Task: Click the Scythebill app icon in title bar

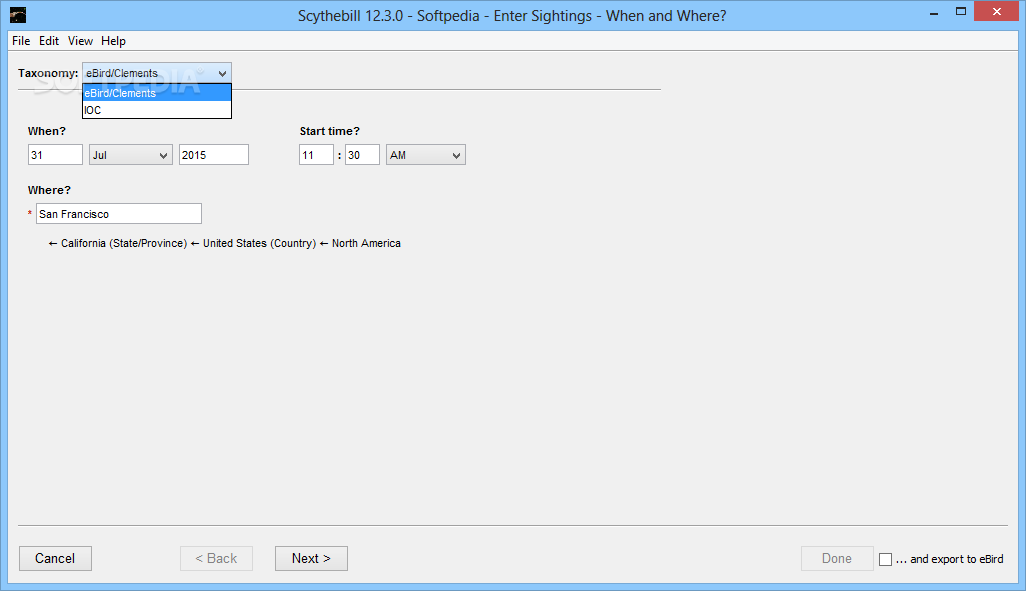Action: pos(18,14)
